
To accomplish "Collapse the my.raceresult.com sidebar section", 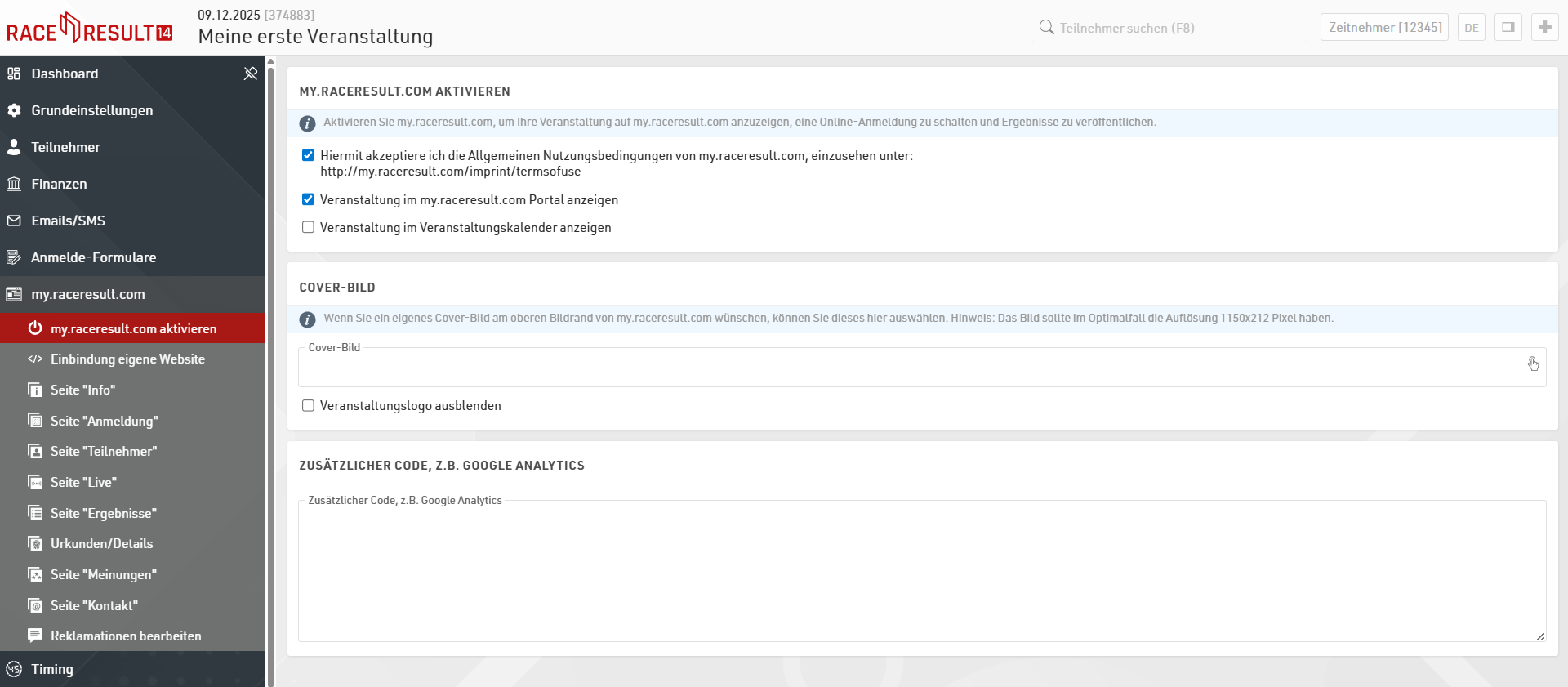I will [x=88, y=294].
